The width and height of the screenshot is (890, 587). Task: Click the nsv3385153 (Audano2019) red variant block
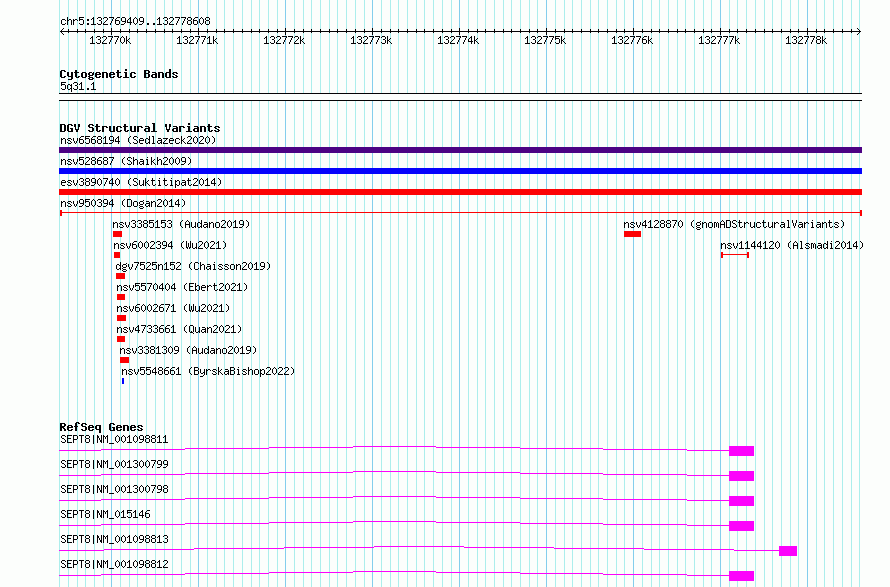click(117, 234)
